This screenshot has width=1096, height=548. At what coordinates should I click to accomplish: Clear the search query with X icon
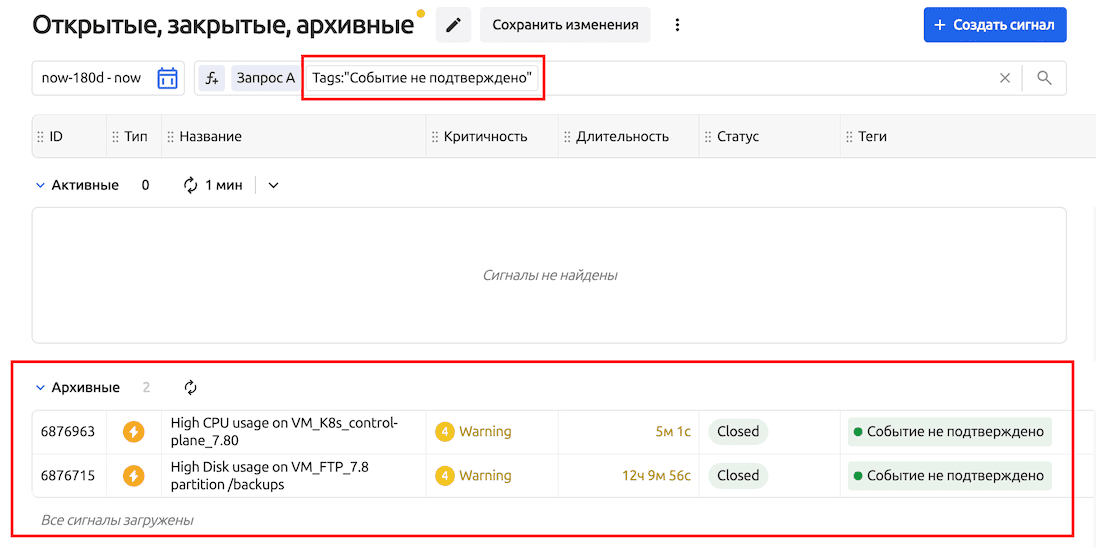tap(1005, 78)
